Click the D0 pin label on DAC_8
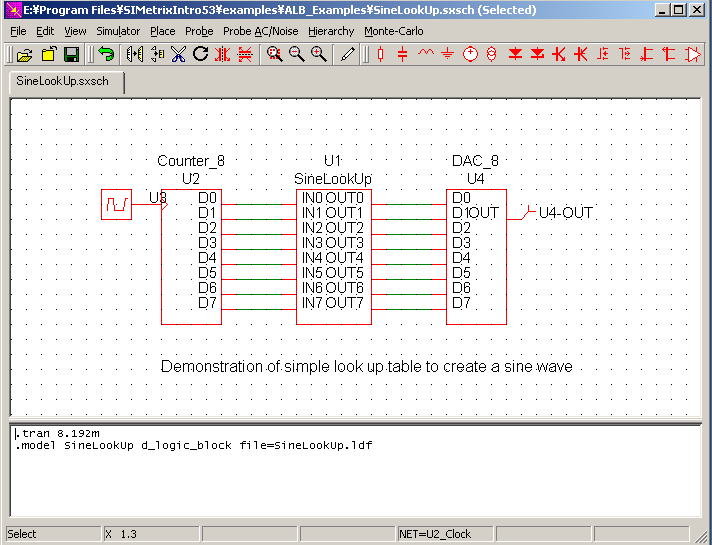Viewport: 712px width, 545px height. [461, 198]
